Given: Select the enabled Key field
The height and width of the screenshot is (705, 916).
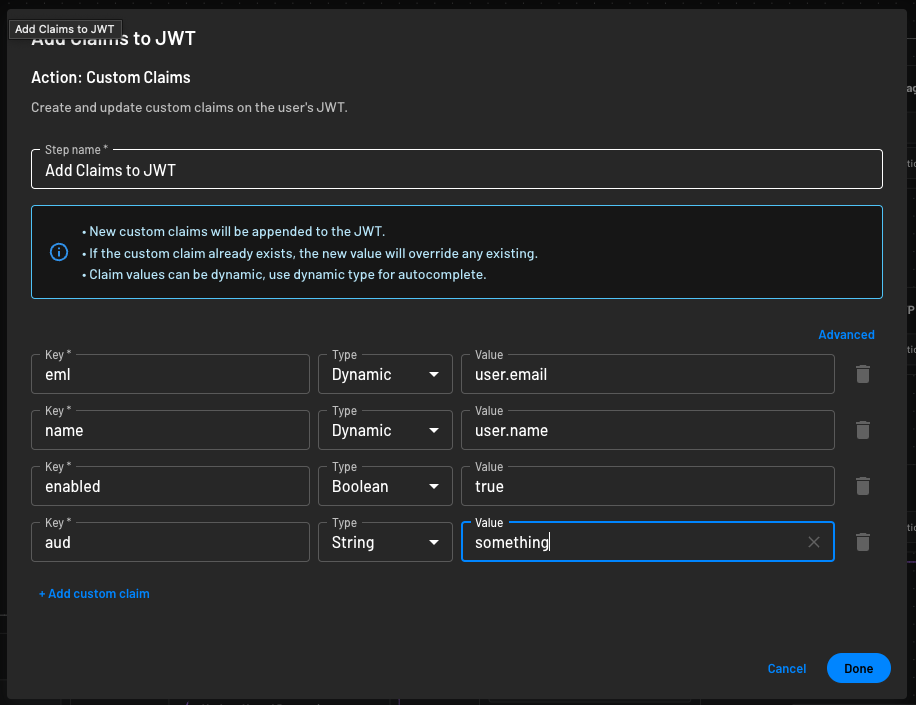Looking at the screenshot, I should pyautogui.click(x=170, y=486).
